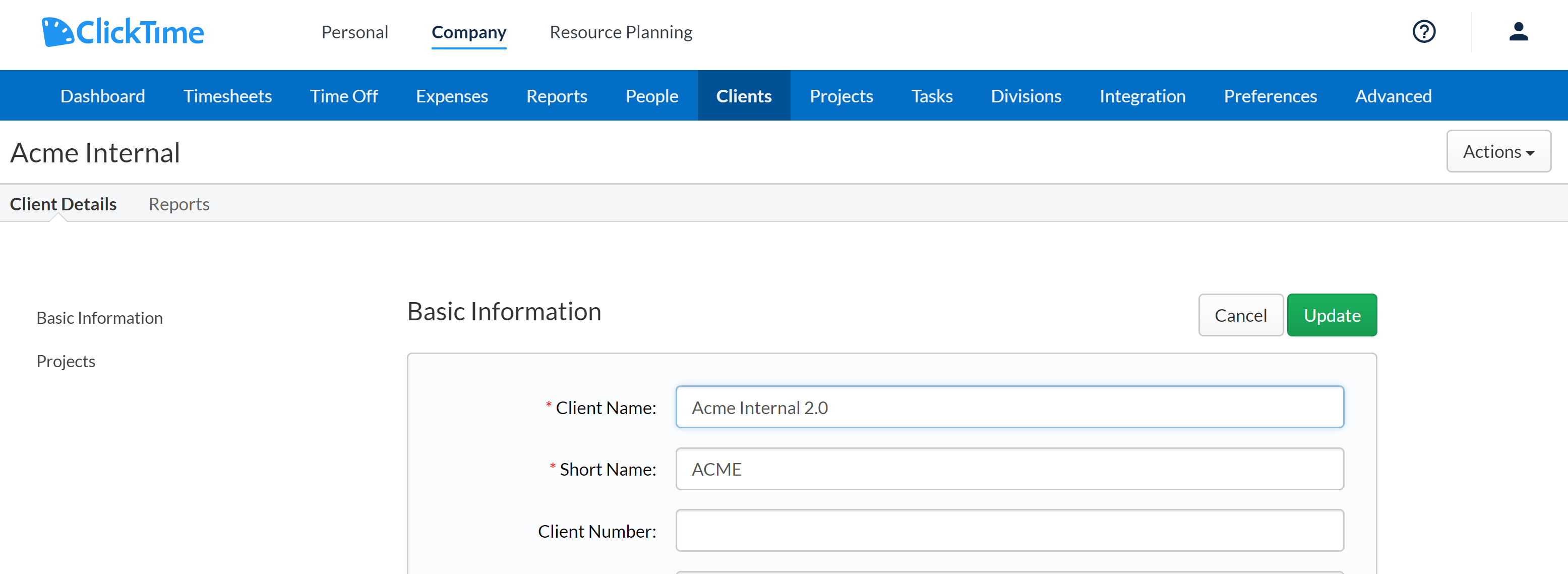The image size is (1568, 574).
Task: Navigate to Preferences
Action: point(1271,95)
